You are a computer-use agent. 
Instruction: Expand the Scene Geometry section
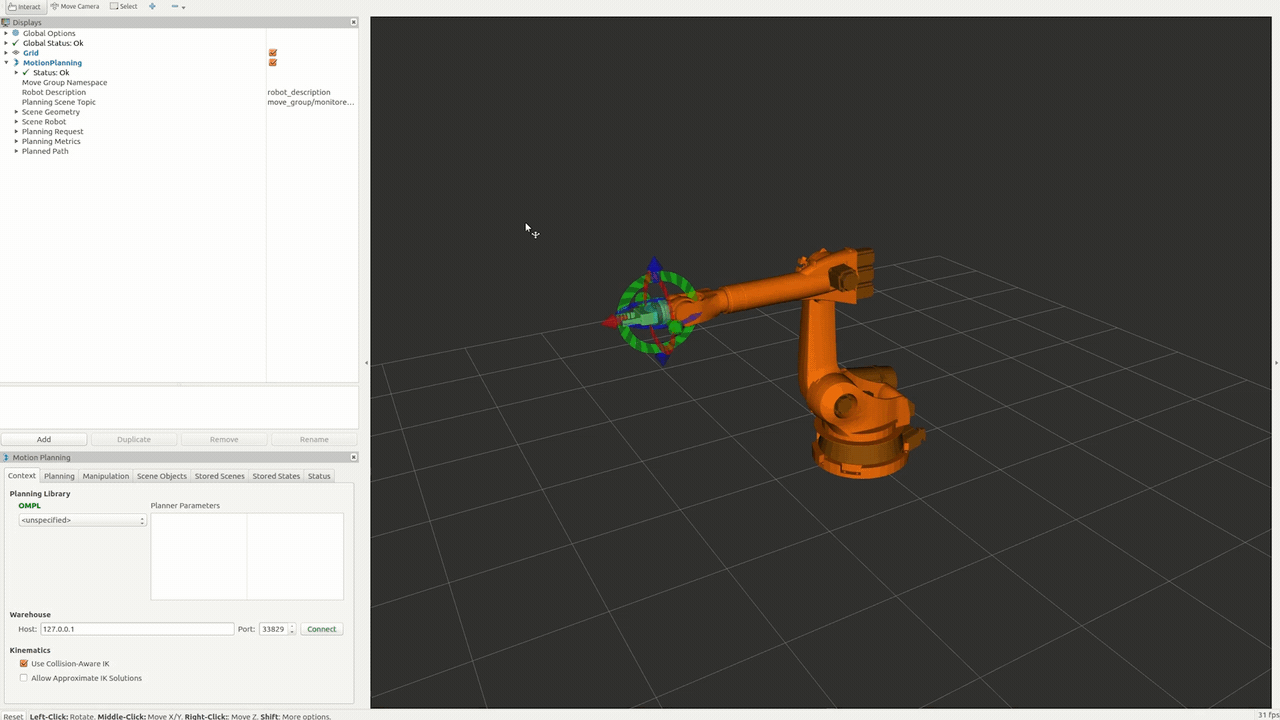point(16,112)
